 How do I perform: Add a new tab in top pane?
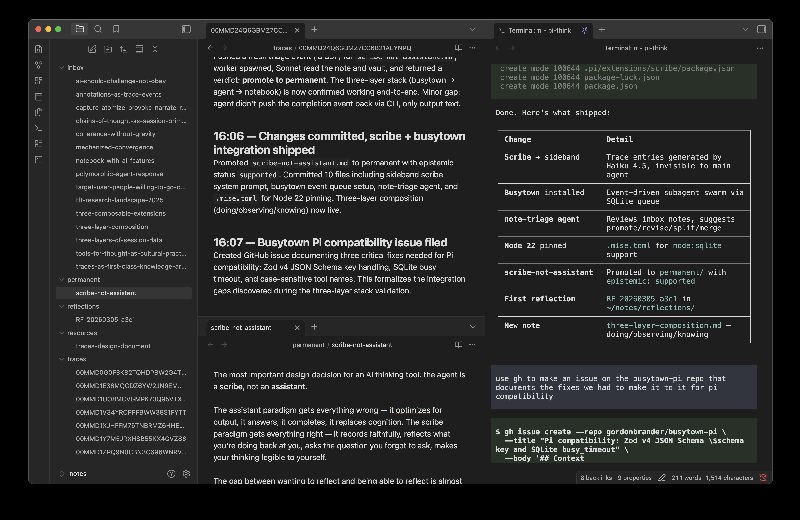click(314, 30)
